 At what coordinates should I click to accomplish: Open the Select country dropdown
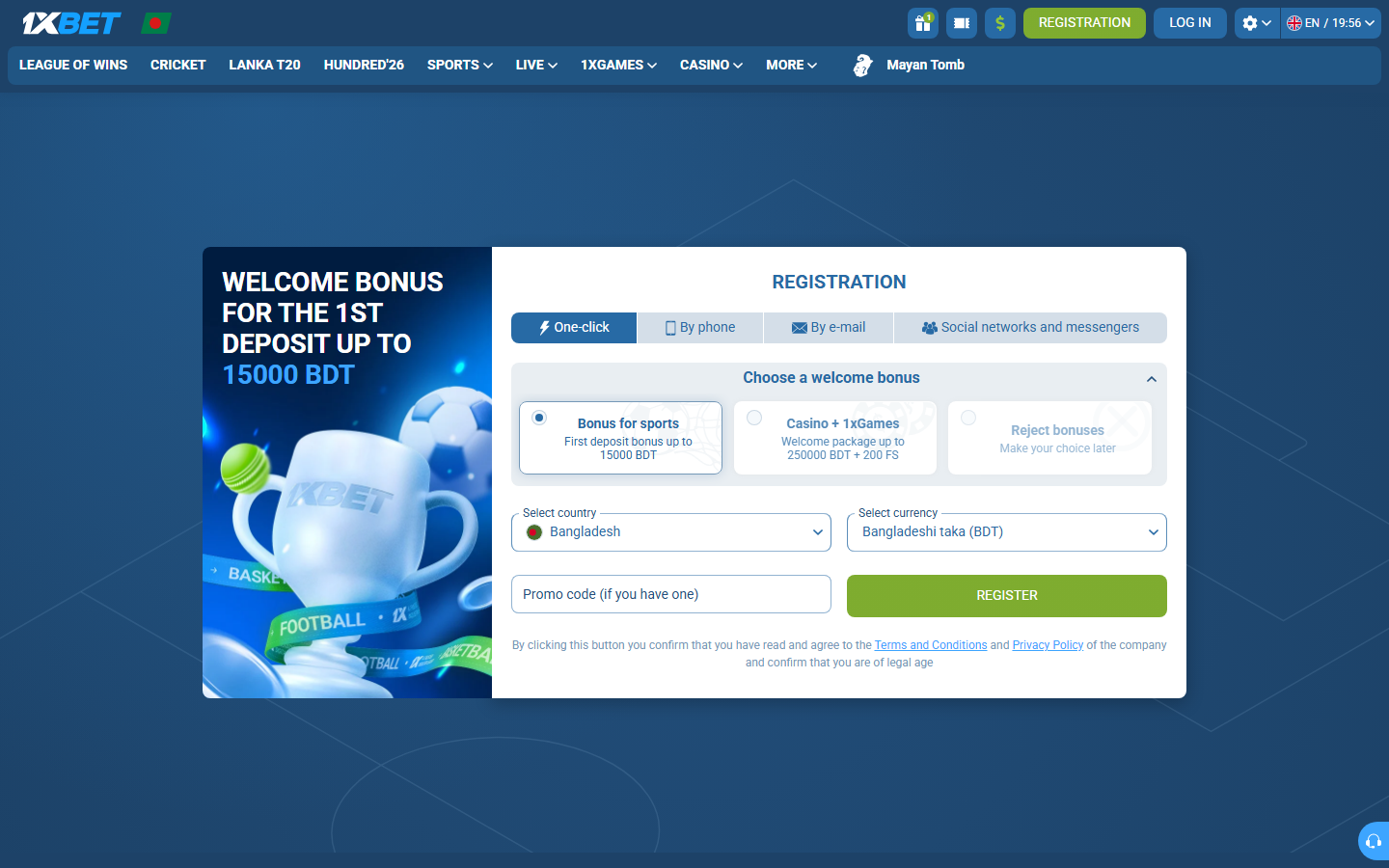pos(671,532)
